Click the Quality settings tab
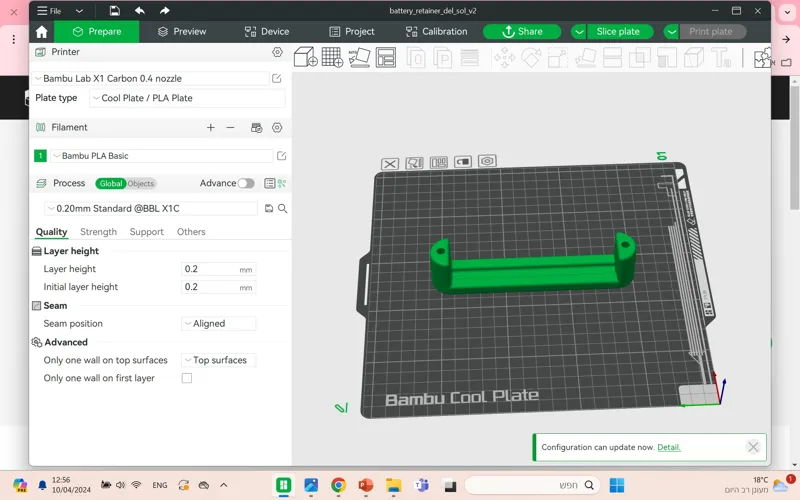This screenshot has width=800, height=500. coord(52,232)
